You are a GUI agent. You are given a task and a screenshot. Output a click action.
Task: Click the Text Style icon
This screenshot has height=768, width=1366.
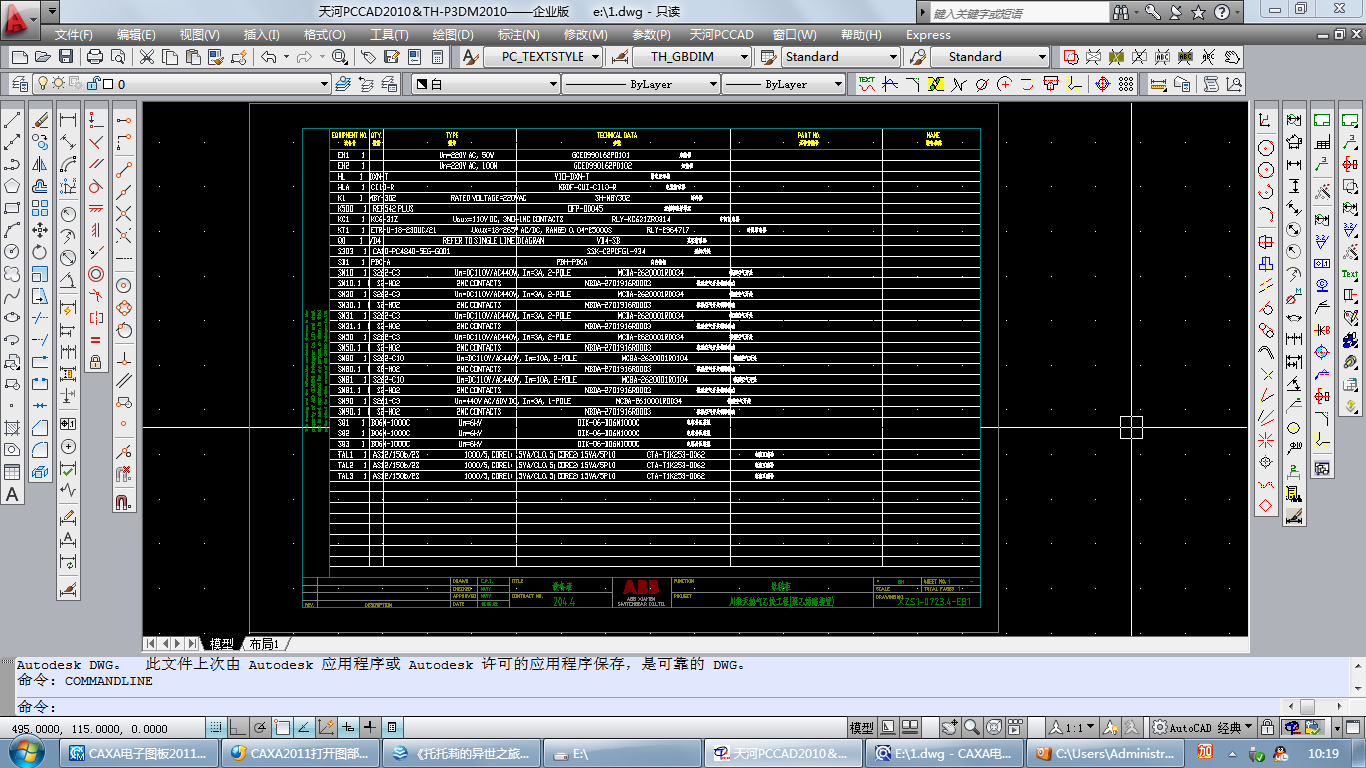[470, 57]
